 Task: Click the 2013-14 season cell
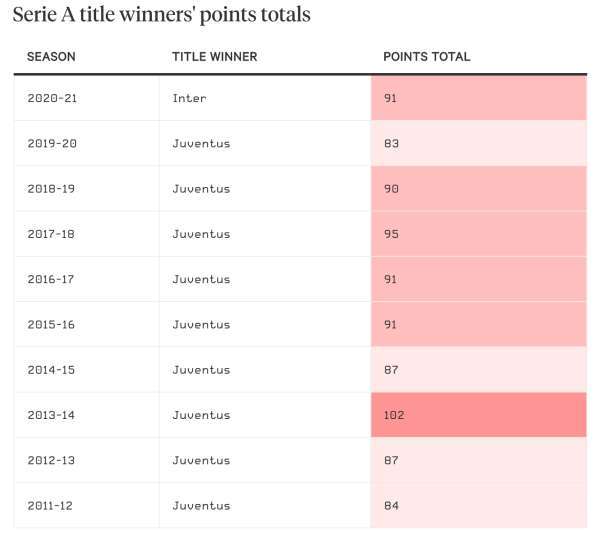86,415
